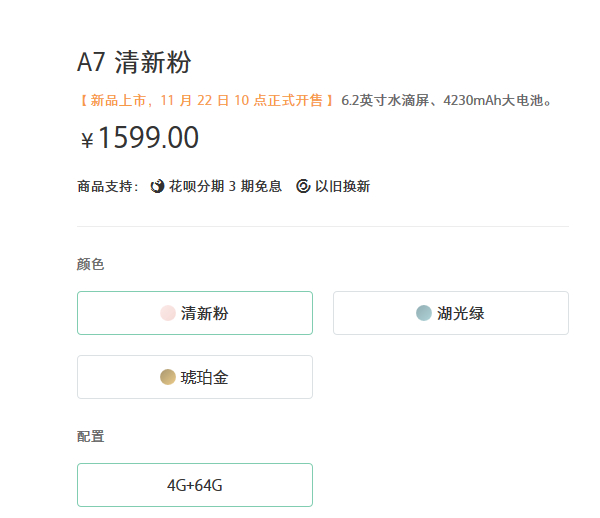The height and width of the screenshot is (518, 600).
Task: Click the amber gold swatch circle
Action: coord(168,377)
